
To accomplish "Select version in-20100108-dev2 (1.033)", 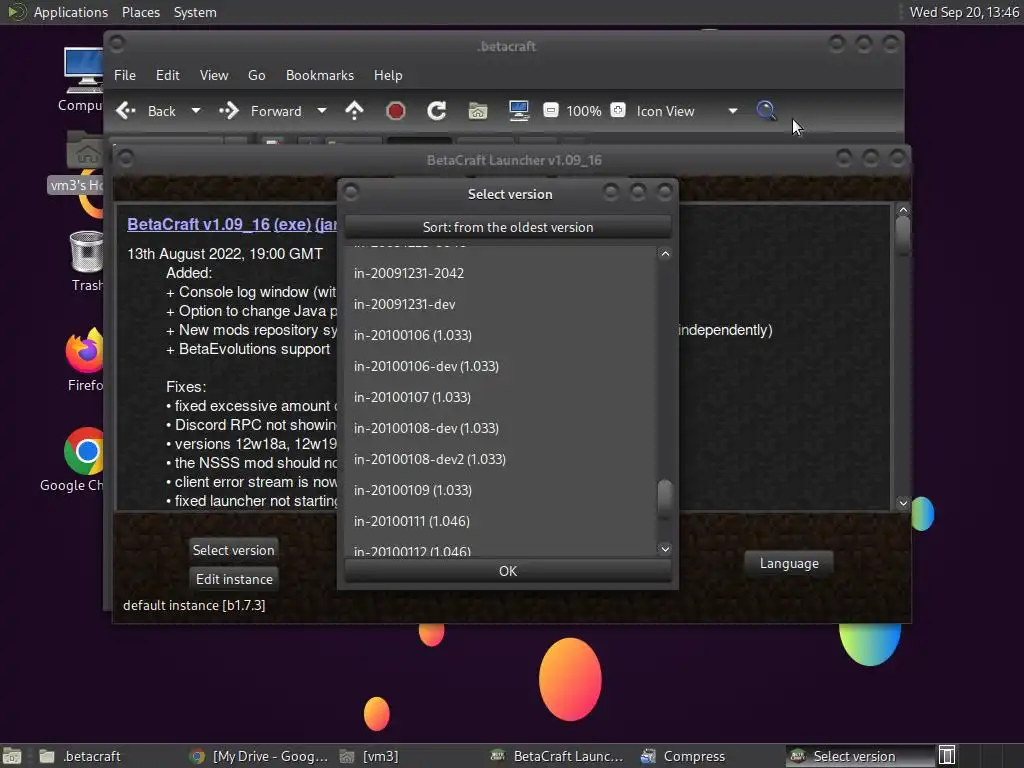I will [500, 459].
